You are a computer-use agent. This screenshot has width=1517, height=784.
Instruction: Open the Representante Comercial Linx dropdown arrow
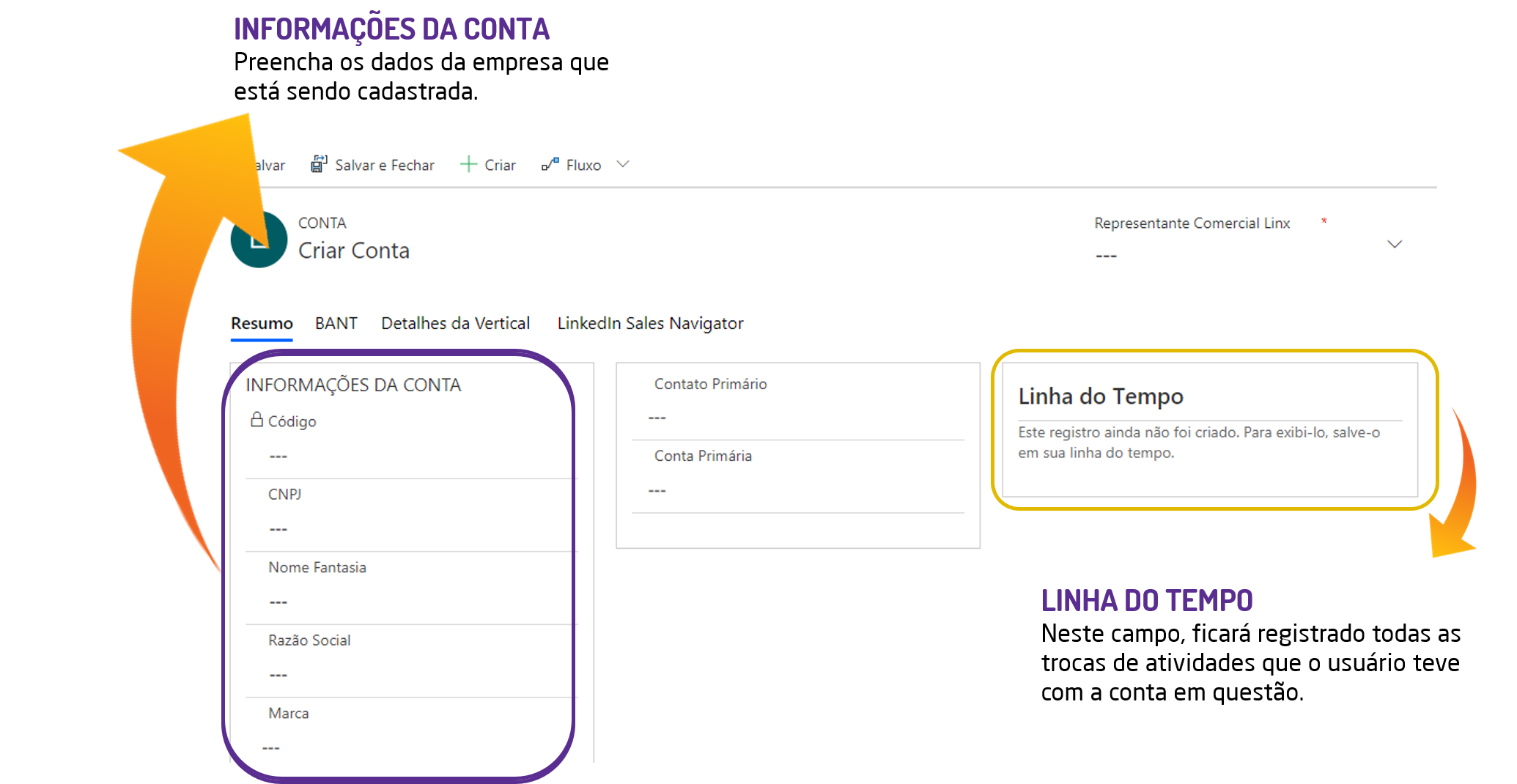click(1394, 244)
